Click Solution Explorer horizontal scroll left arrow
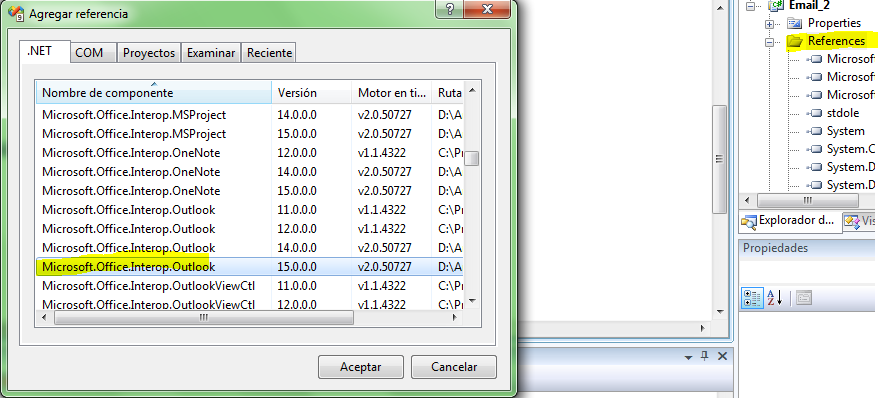This screenshot has width=878, height=398. click(746, 200)
